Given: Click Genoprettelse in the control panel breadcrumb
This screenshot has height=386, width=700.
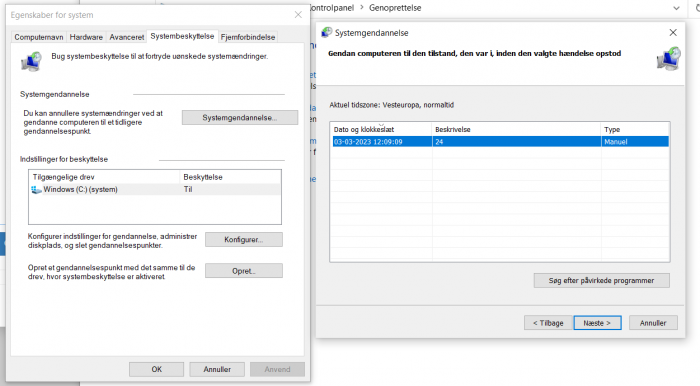Looking at the screenshot, I should click(395, 8).
